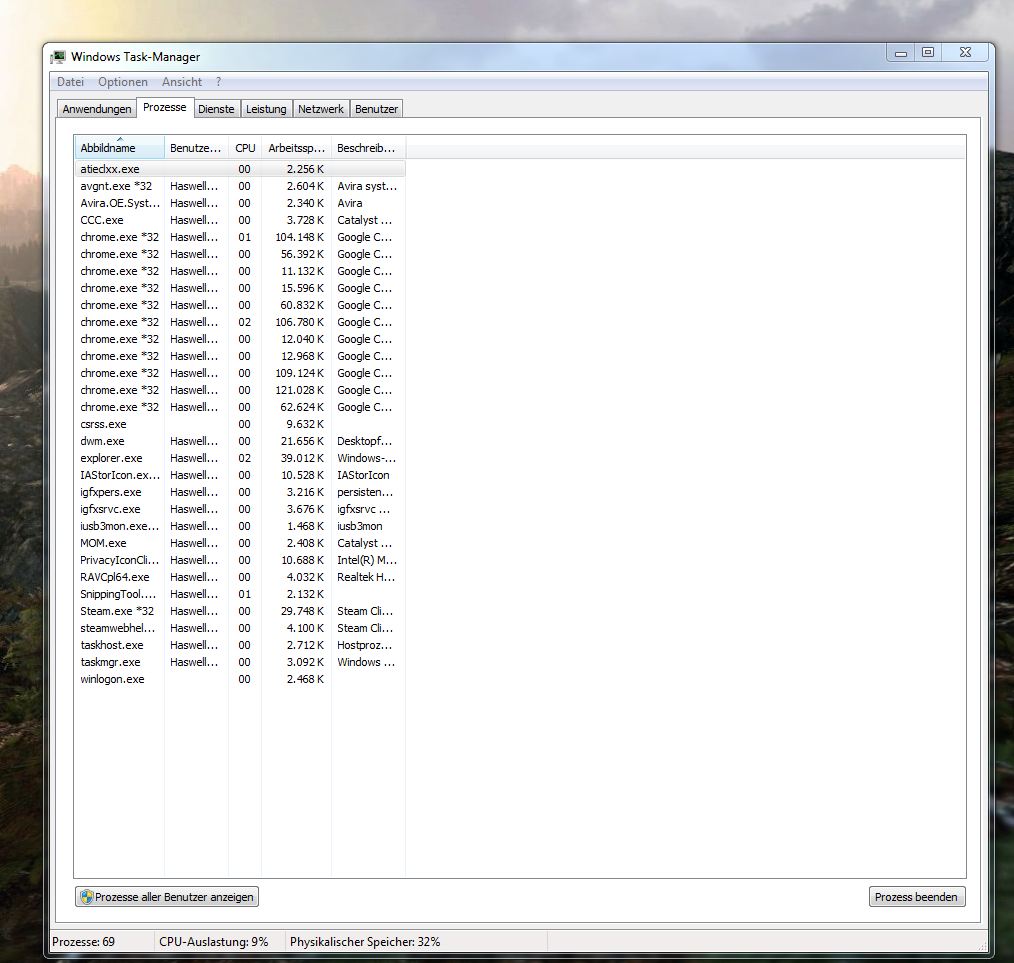The image size is (1014, 963).
Task: Select the igfxpers.exe process
Action: [240, 492]
